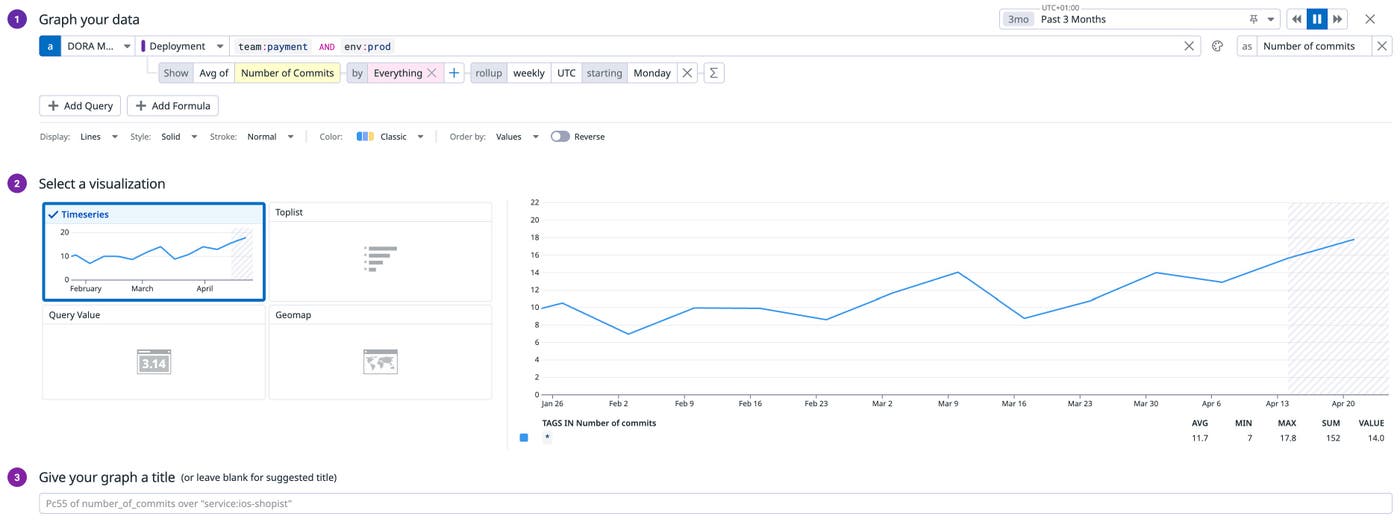Open the Order by Values dropdown

[517, 137]
